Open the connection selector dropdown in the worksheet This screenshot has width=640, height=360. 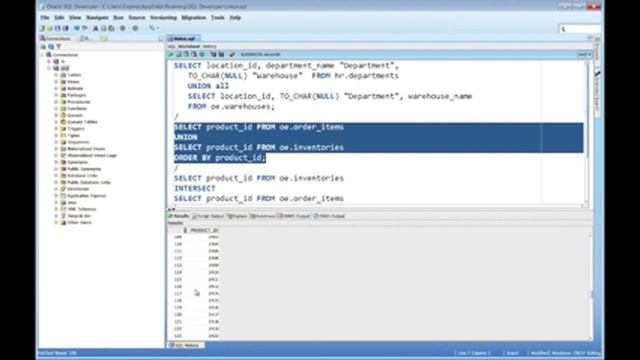click(x=584, y=54)
